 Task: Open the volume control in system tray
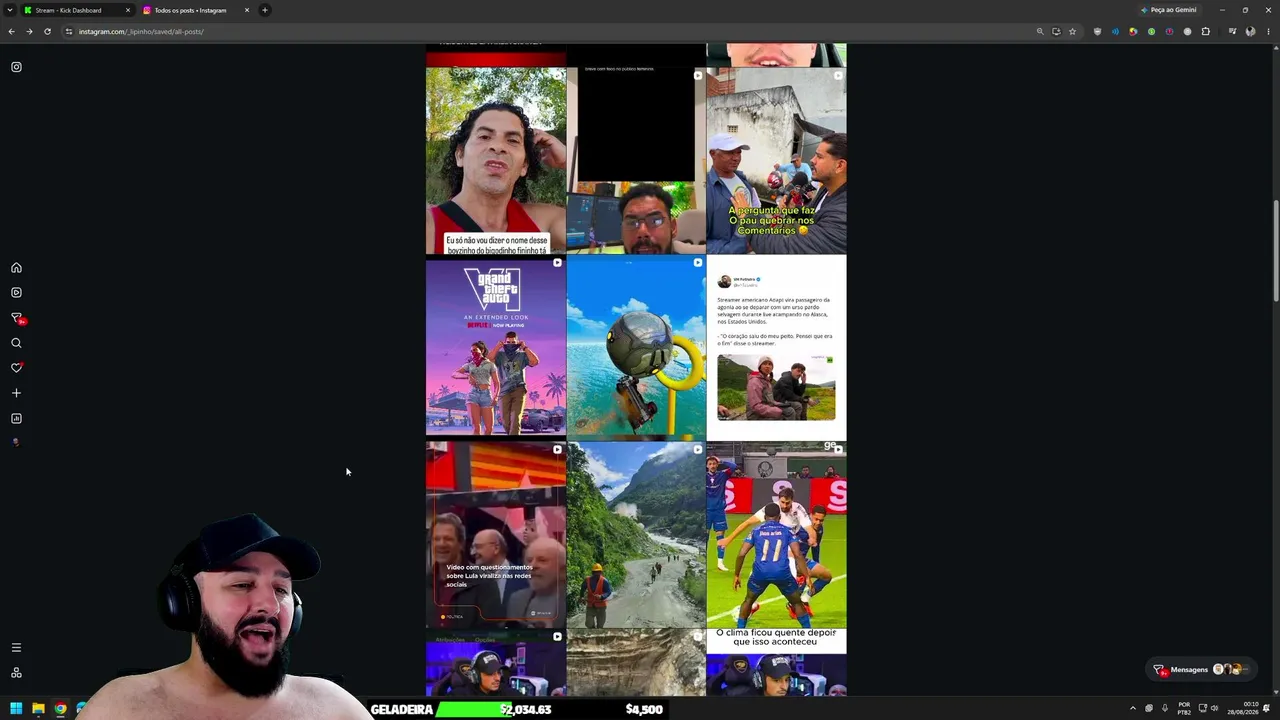tap(1215, 709)
